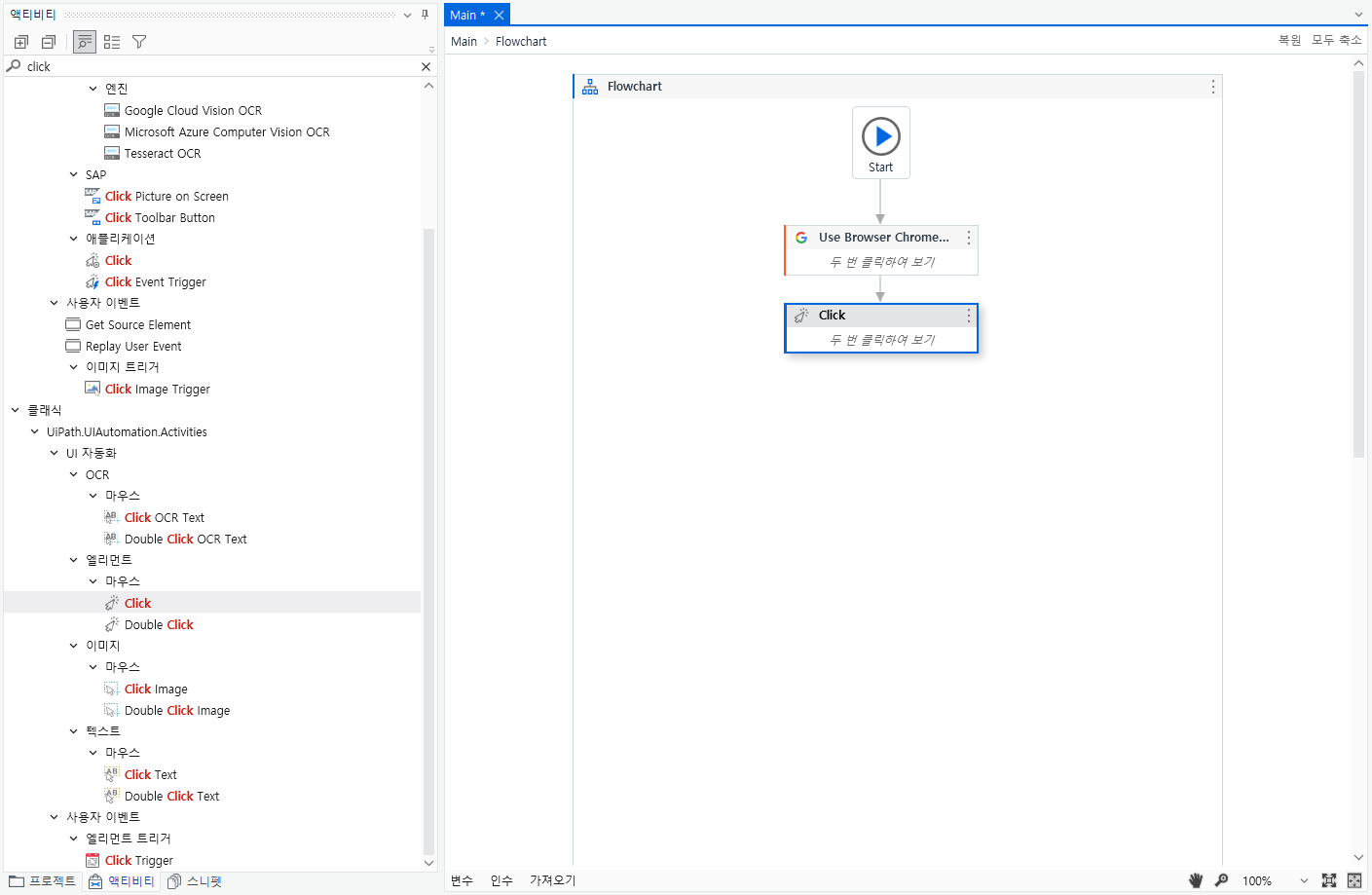Select Google Cloud Vision OCR activity
Image resolution: width=1372 pixels, height=895 pixels.
click(193, 110)
